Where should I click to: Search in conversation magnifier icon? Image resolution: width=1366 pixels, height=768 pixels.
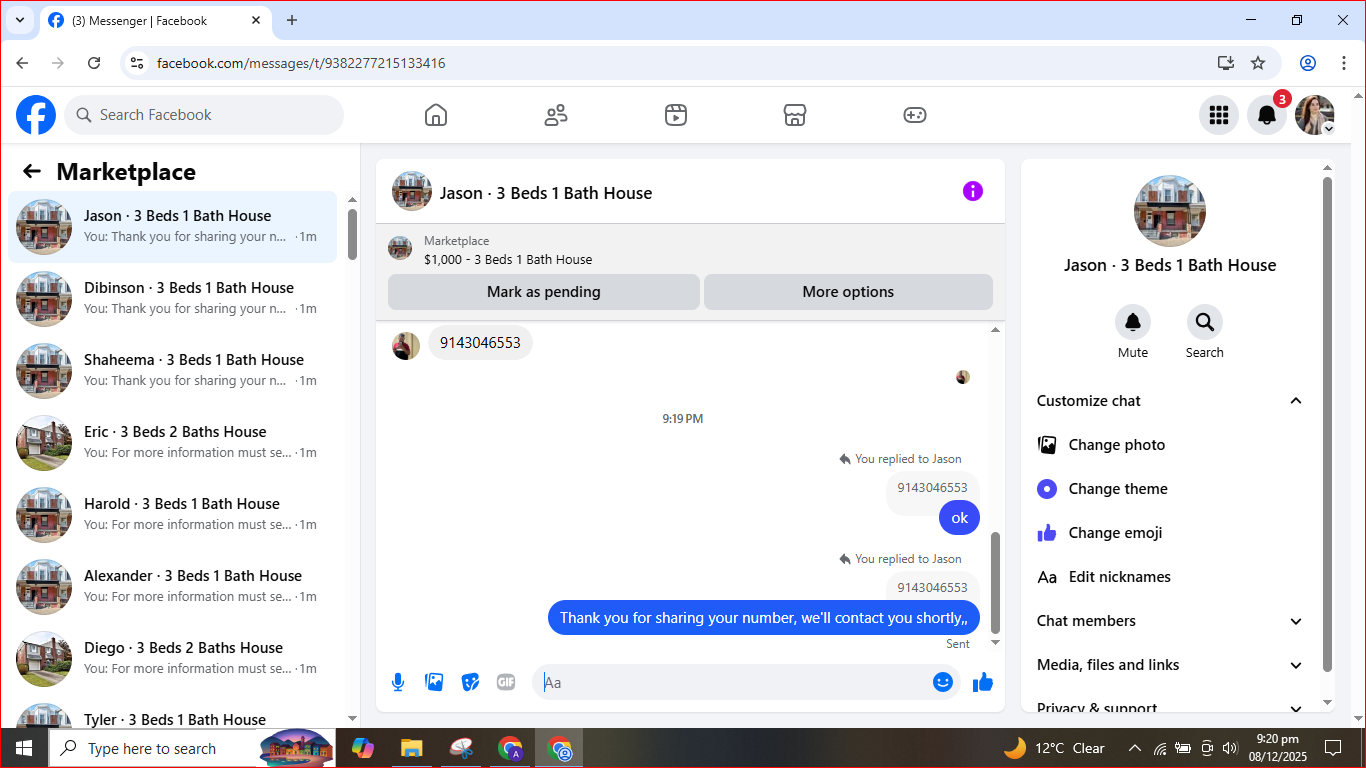pos(1205,322)
